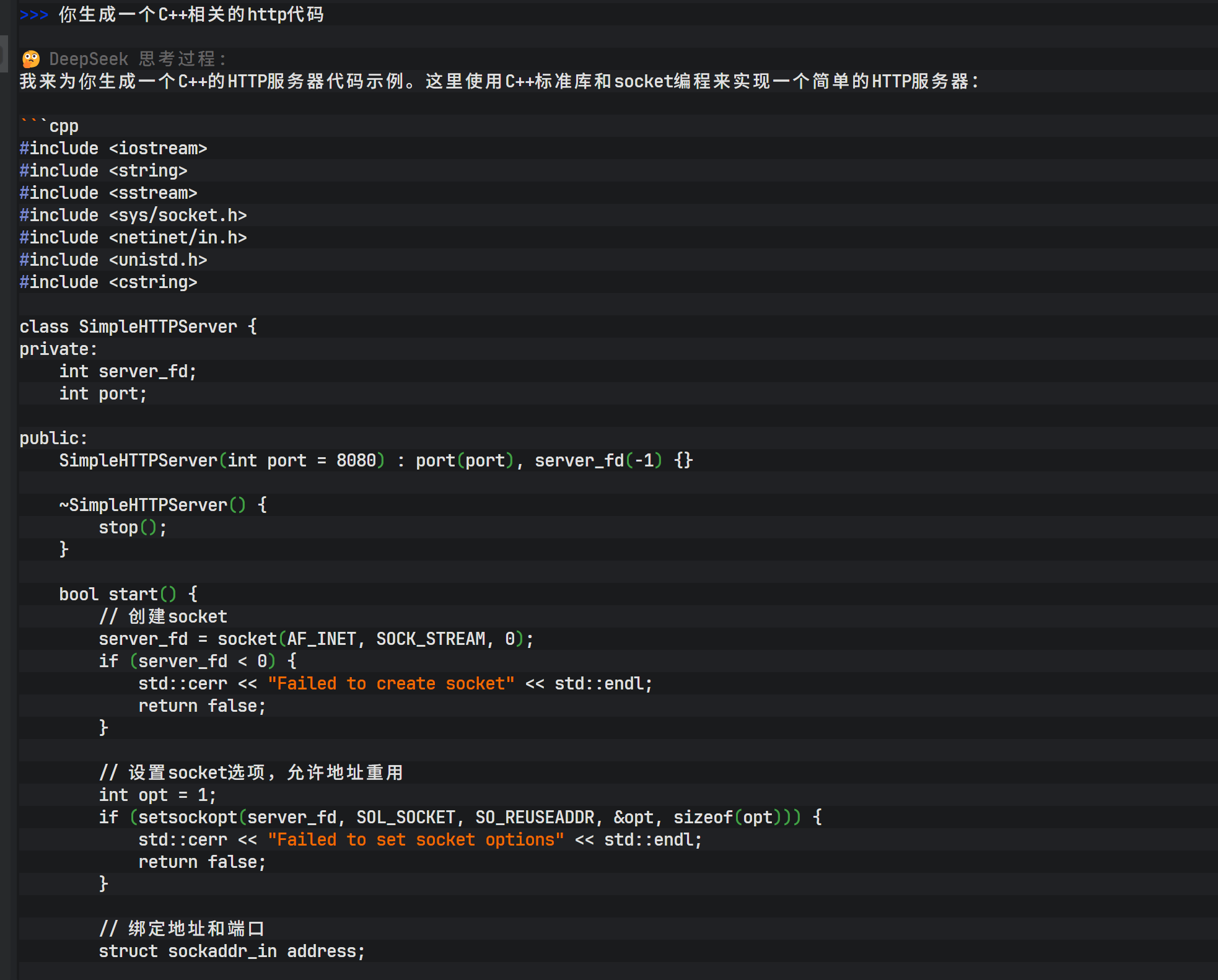Screen dimensions: 1218x980
Task: Click the #include <iostream> line
Action: tap(113, 149)
